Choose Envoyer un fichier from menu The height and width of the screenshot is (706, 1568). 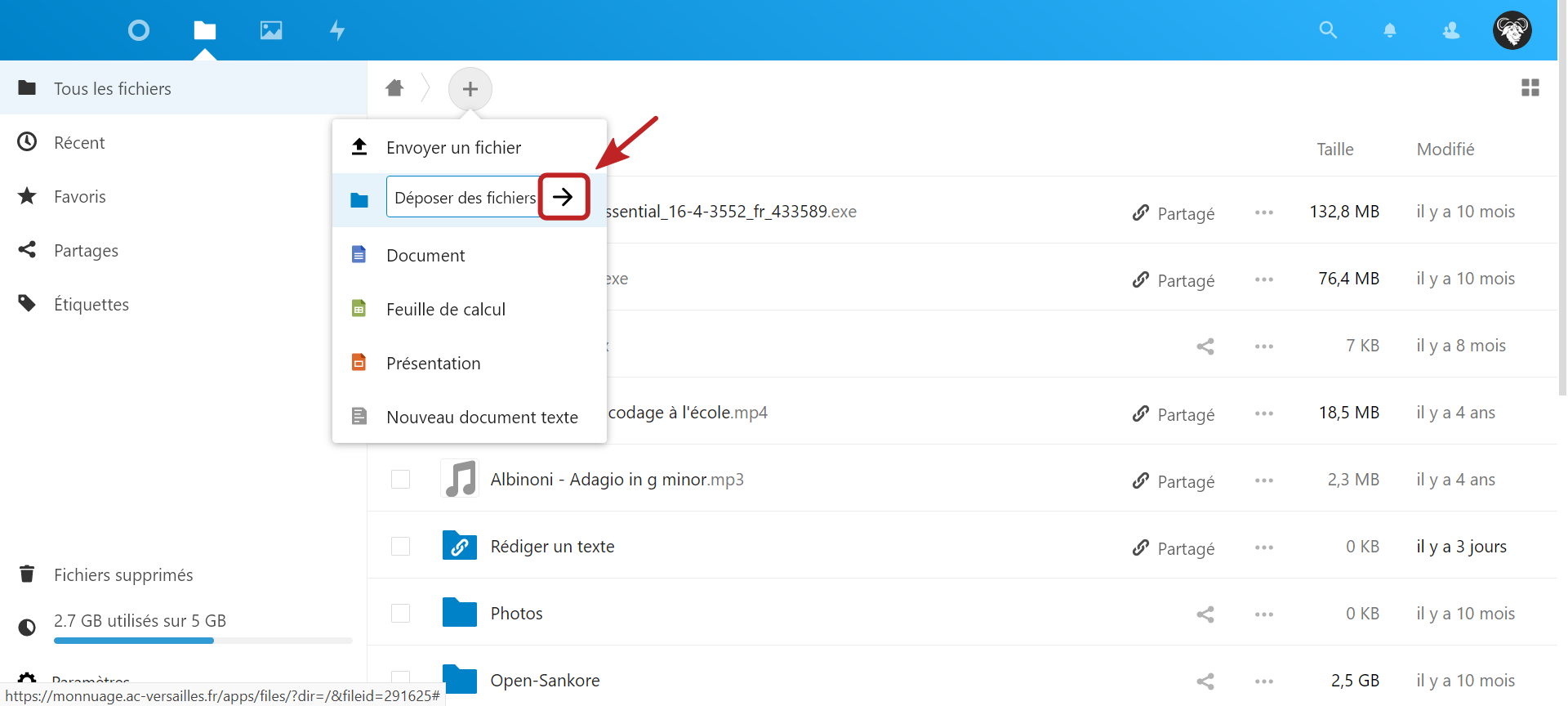(453, 148)
